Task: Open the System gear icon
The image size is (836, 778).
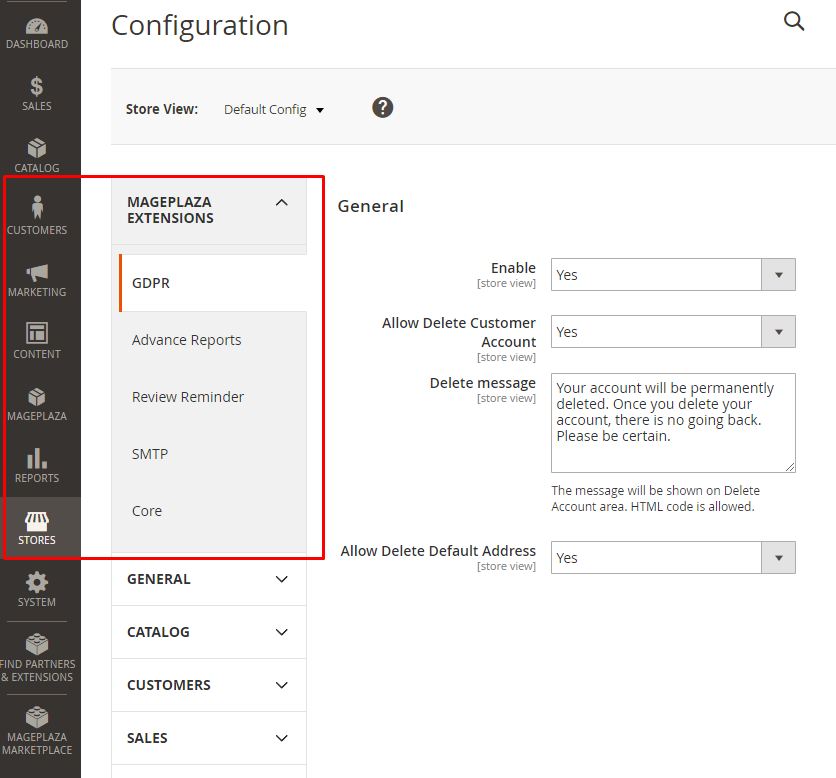Action: click(37, 583)
